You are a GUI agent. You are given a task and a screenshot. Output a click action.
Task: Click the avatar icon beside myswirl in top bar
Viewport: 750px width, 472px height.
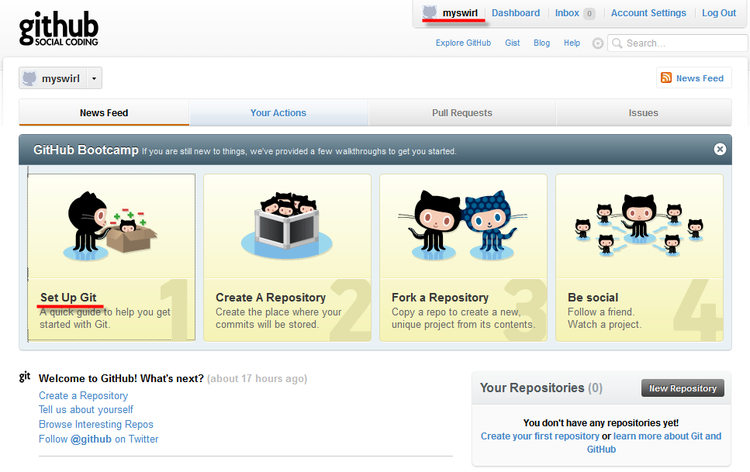430,12
